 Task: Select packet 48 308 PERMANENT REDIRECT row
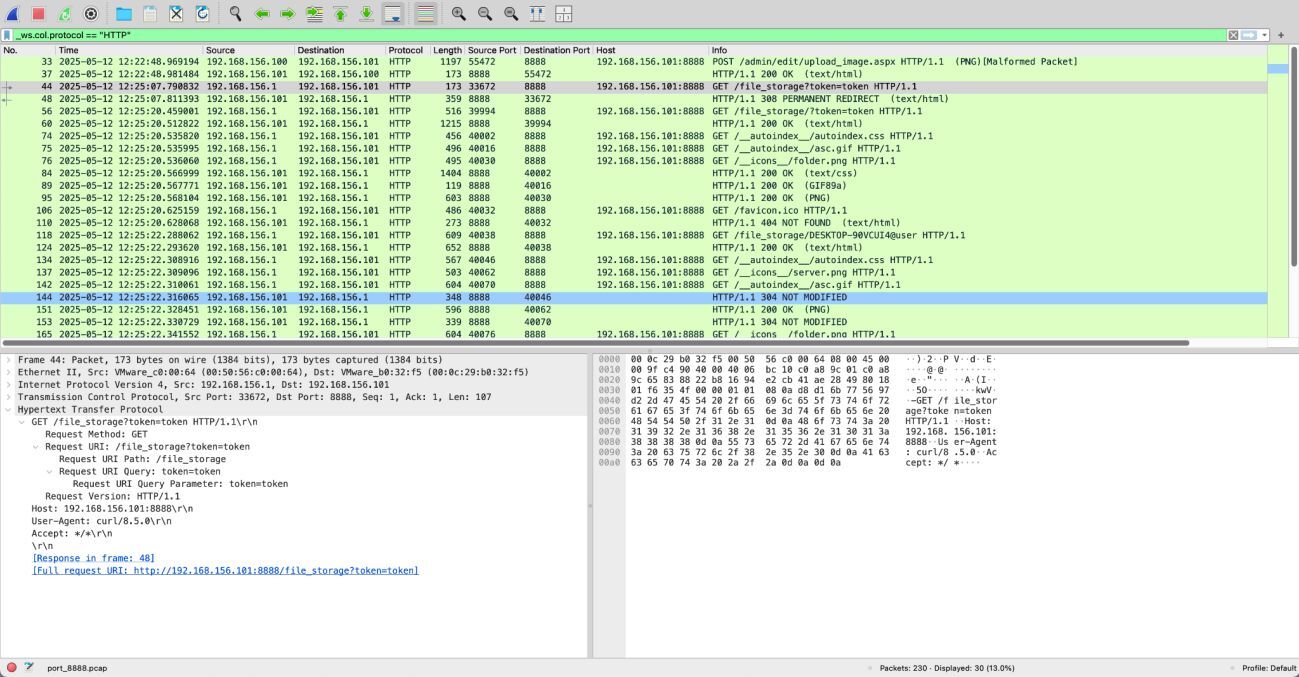coord(633,99)
